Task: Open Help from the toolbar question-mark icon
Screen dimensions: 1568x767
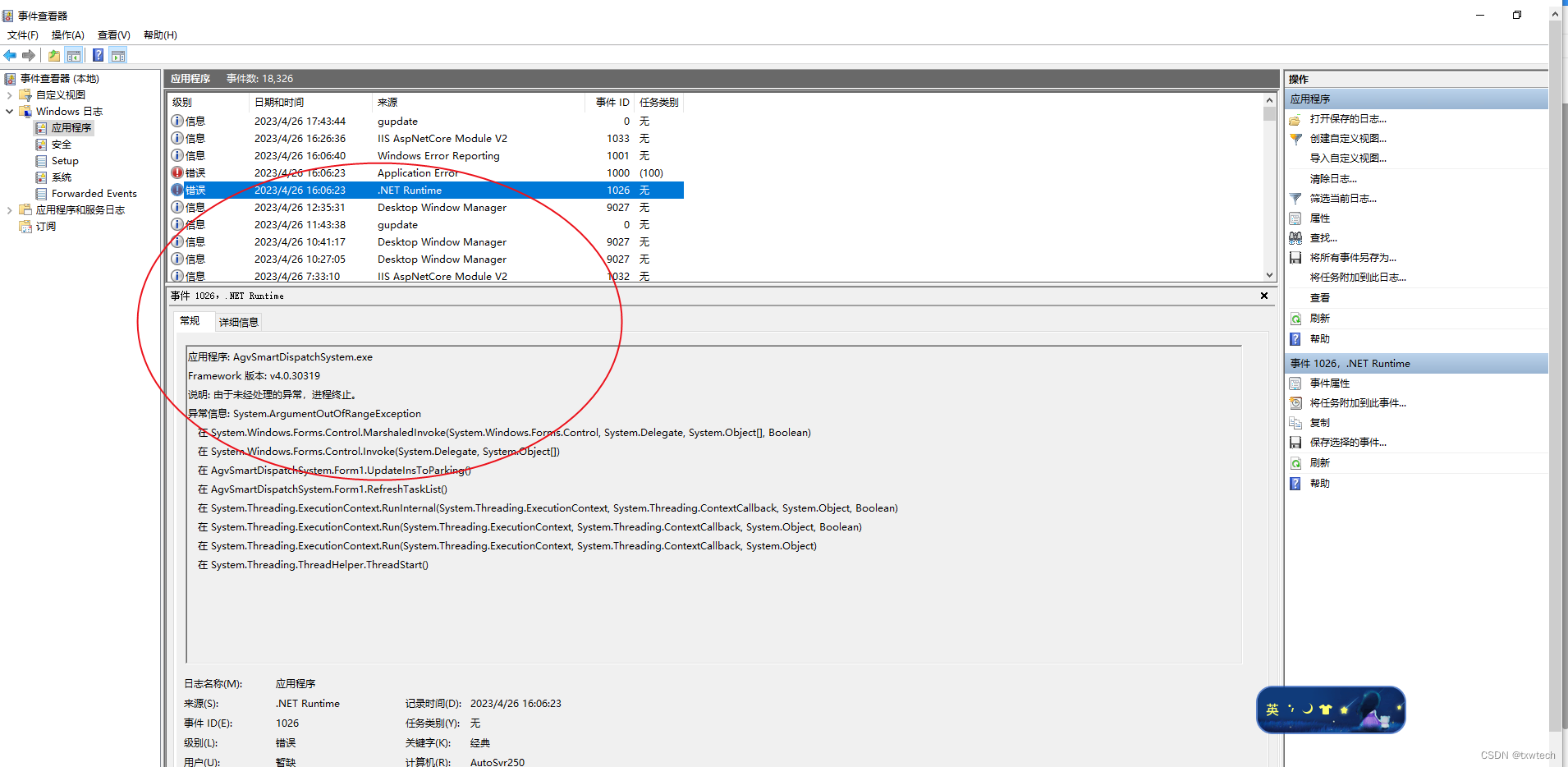Action: point(99,55)
